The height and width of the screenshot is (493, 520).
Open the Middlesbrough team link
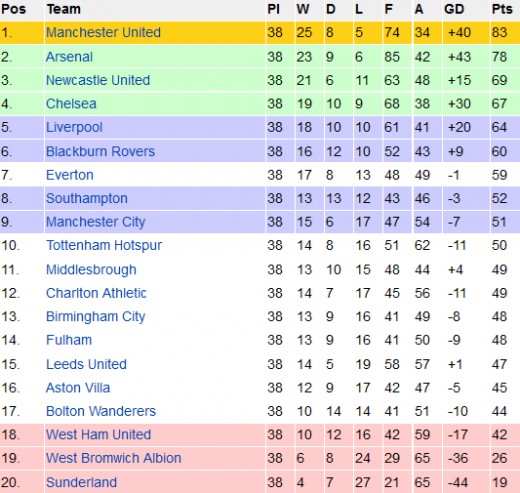pyautogui.click(x=91, y=270)
